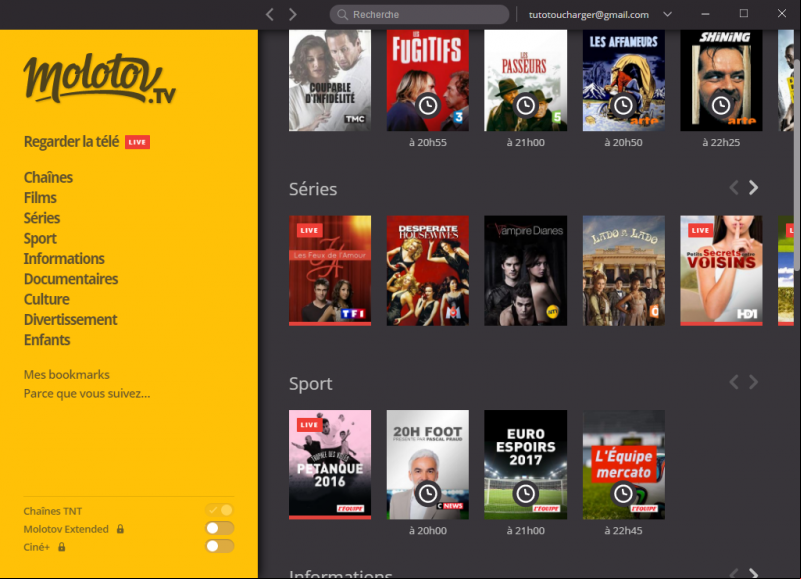
Task: Expand the account dropdown arrow
Action: point(667,14)
